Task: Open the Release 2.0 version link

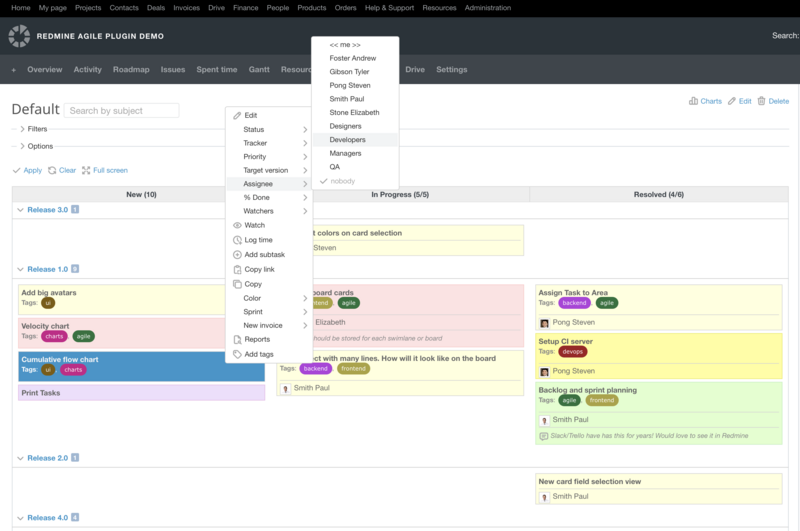Action: point(47,458)
